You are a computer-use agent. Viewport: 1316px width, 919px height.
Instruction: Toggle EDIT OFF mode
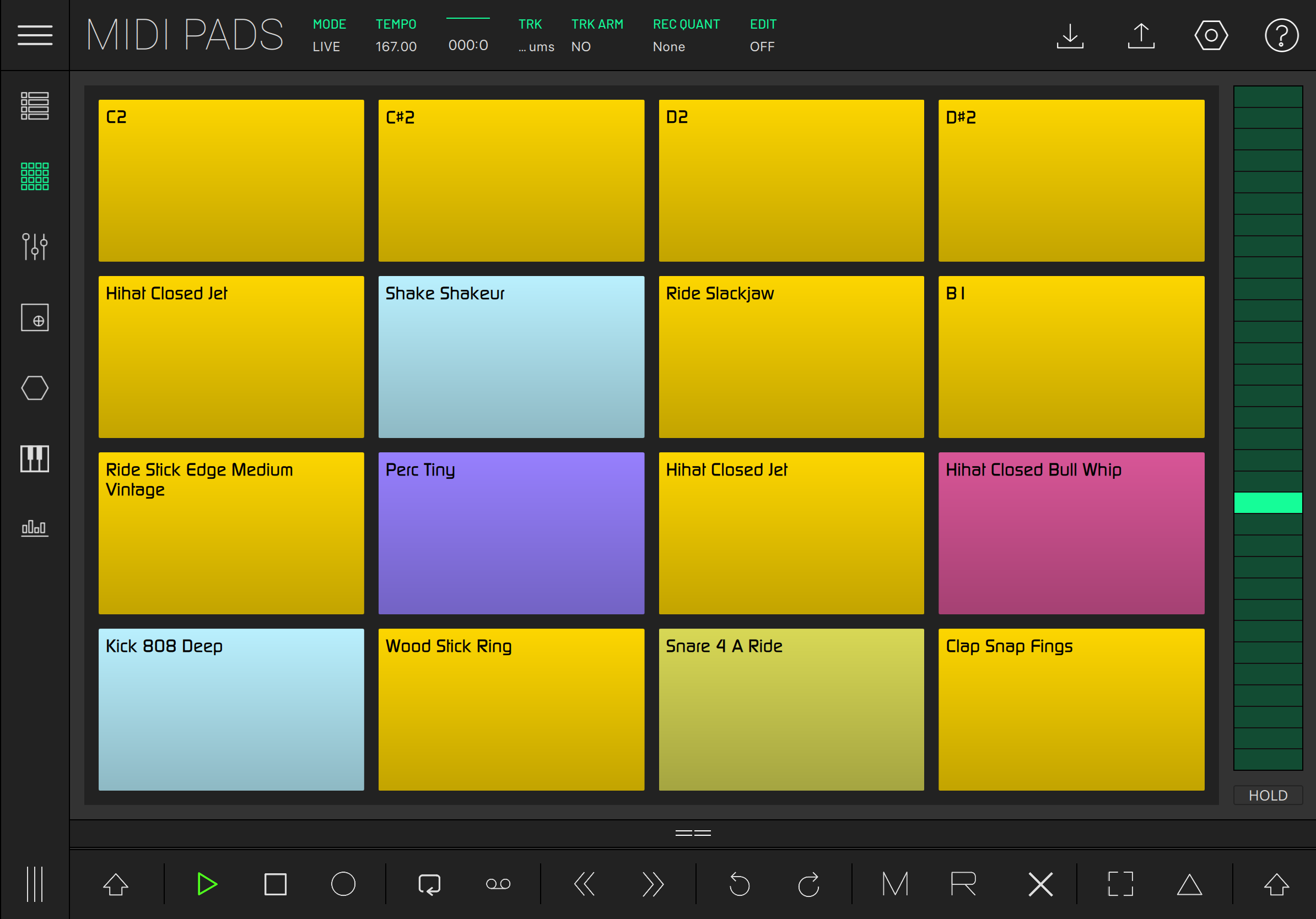(763, 35)
